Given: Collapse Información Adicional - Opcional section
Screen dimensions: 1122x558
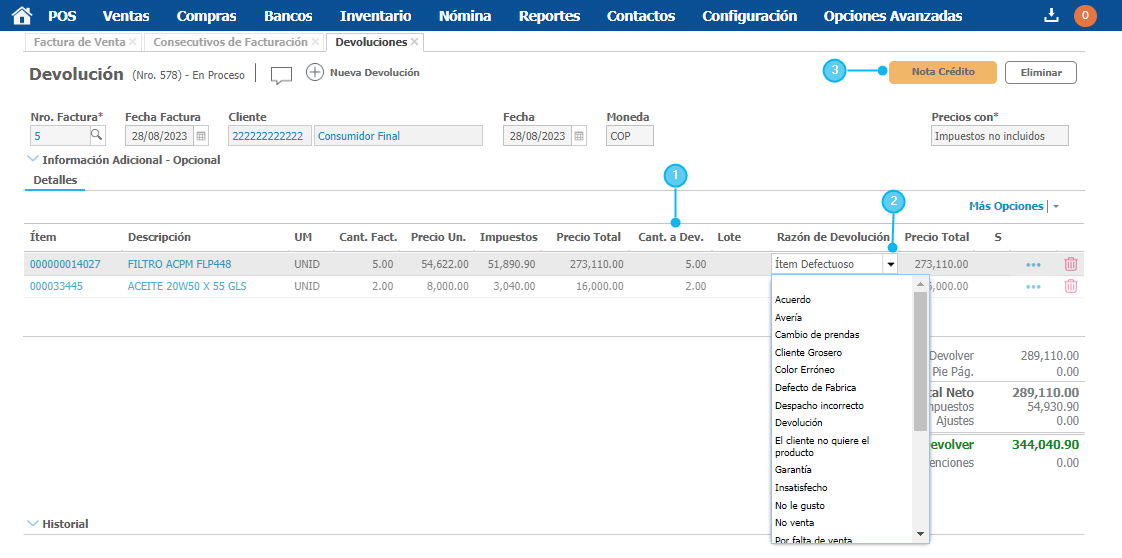Looking at the screenshot, I should 34,159.
